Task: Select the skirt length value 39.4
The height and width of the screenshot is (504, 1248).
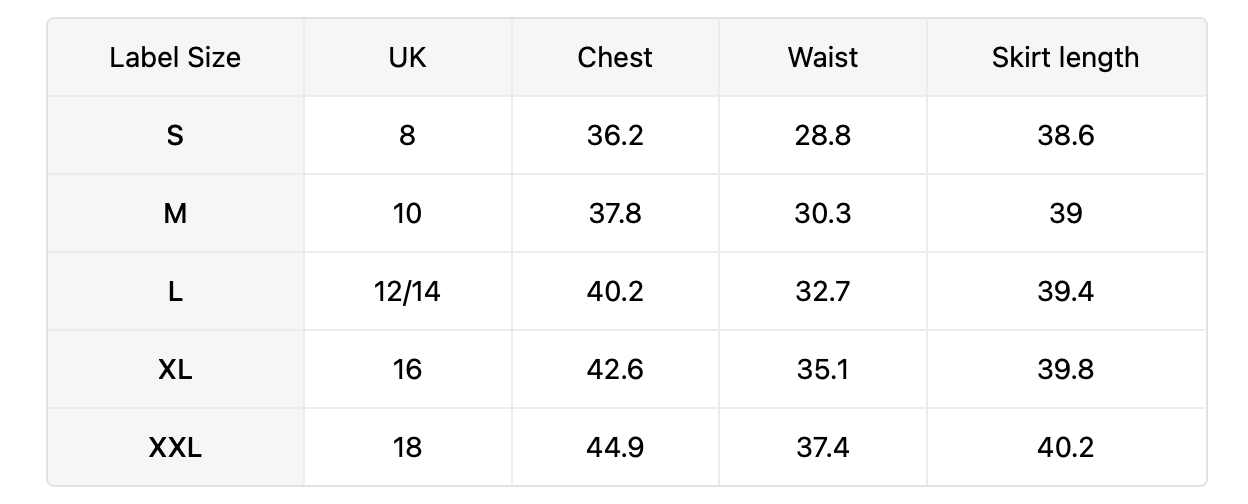Action: click(x=1066, y=291)
